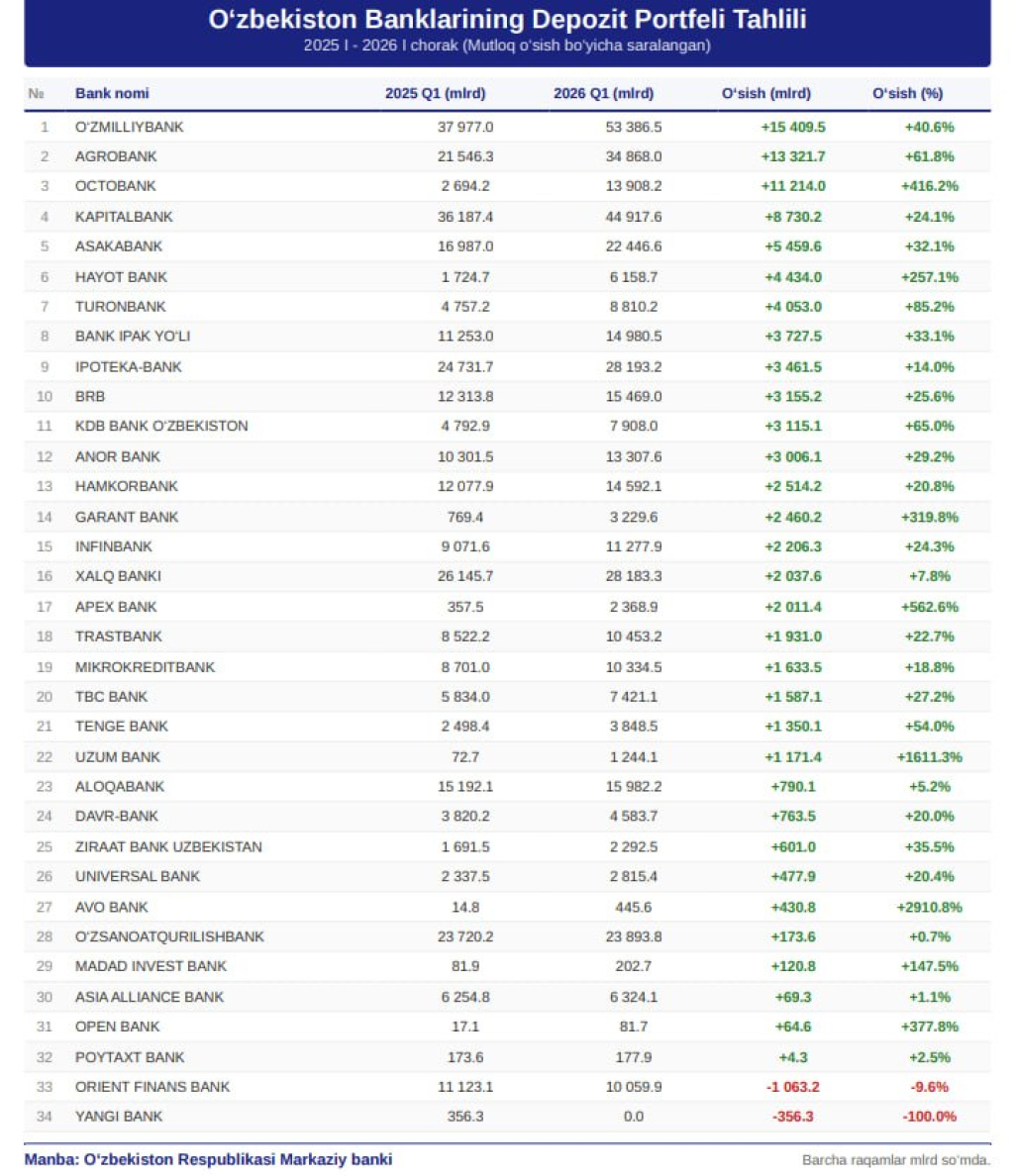Image resolution: width=1014 pixels, height=1176 pixels.
Task: Click YANGI BANK percent -100.0%
Action: [929, 1116]
